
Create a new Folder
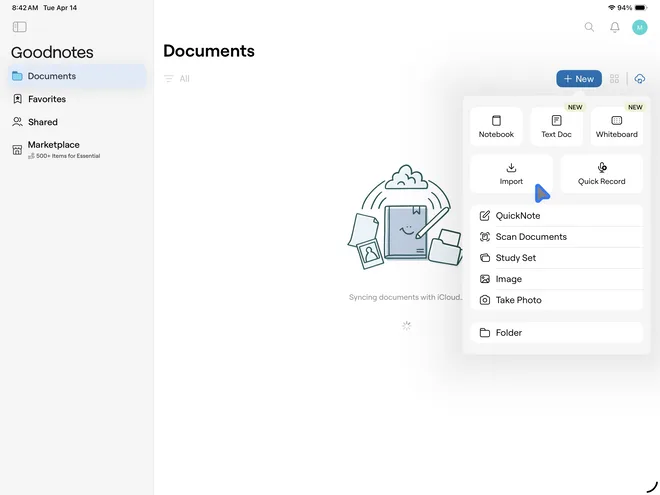[556, 333]
